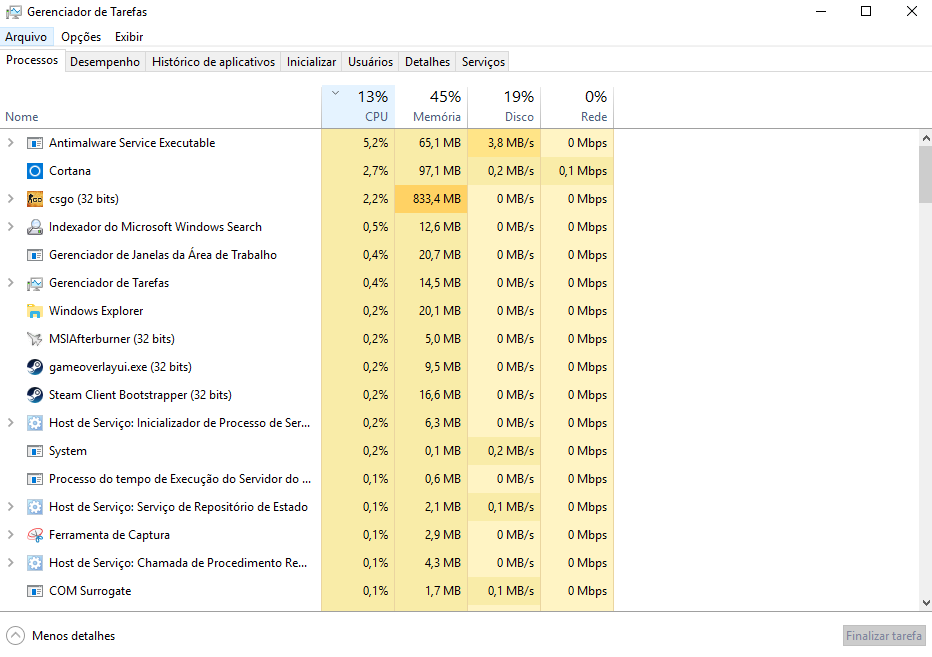This screenshot has height=657, width=932.
Task: Click the scrollbar down arrow
Action: [925, 603]
